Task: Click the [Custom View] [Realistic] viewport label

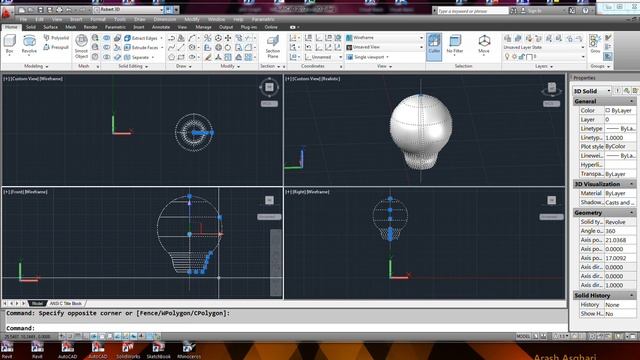Action: (313, 79)
